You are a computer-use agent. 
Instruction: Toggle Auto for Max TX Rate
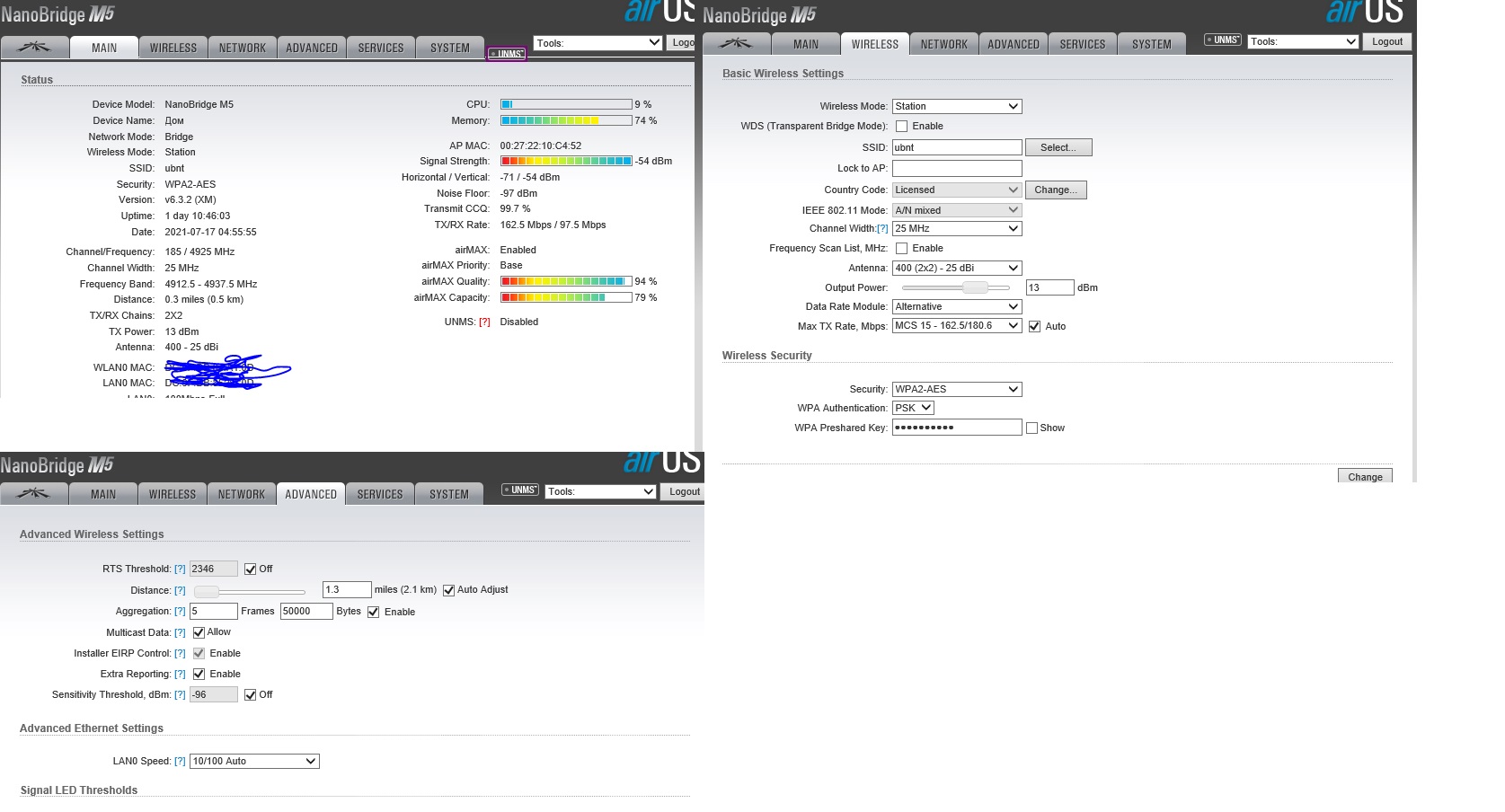coord(1034,327)
